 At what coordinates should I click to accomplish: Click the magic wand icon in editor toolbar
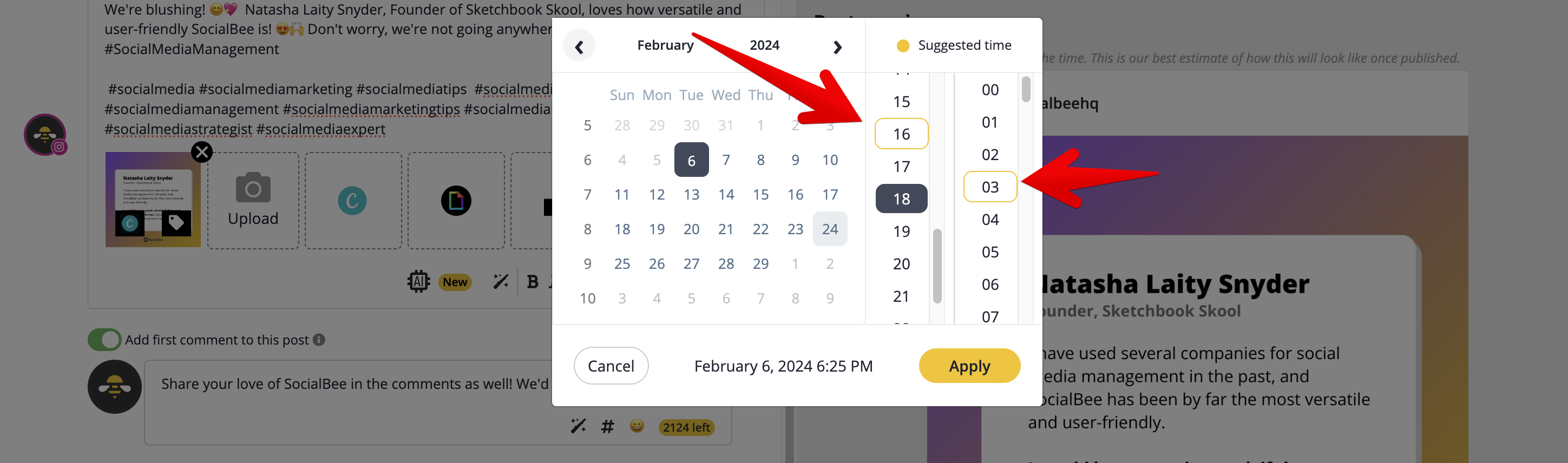point(501,282)
